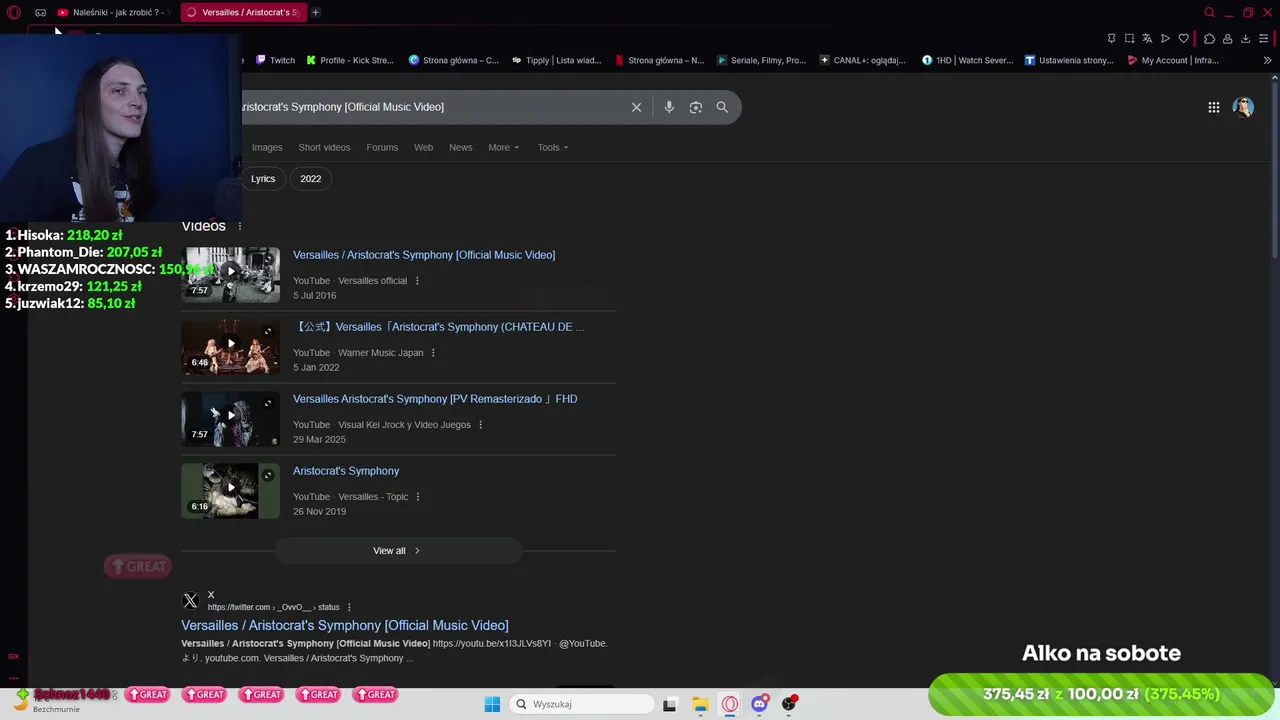Open options dots for twitter.com result
1280x720 pixels.
349,607
